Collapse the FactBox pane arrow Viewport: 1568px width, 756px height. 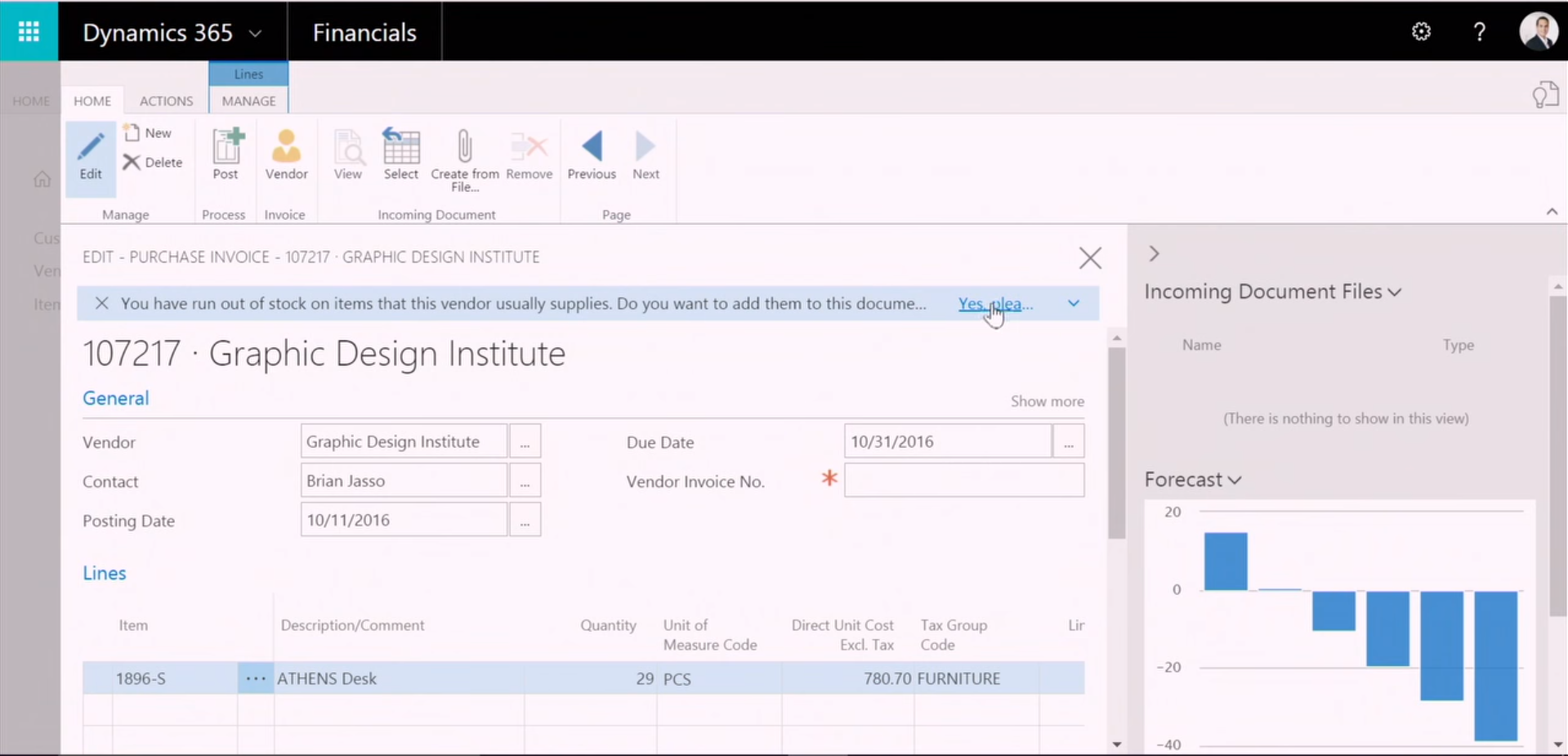tap(1154, 253)
